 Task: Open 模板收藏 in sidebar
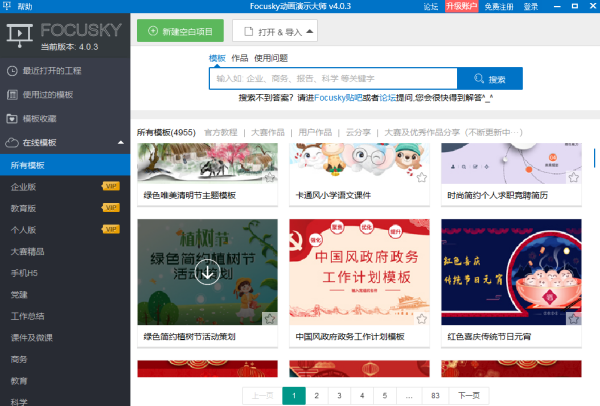coord(65,119)
